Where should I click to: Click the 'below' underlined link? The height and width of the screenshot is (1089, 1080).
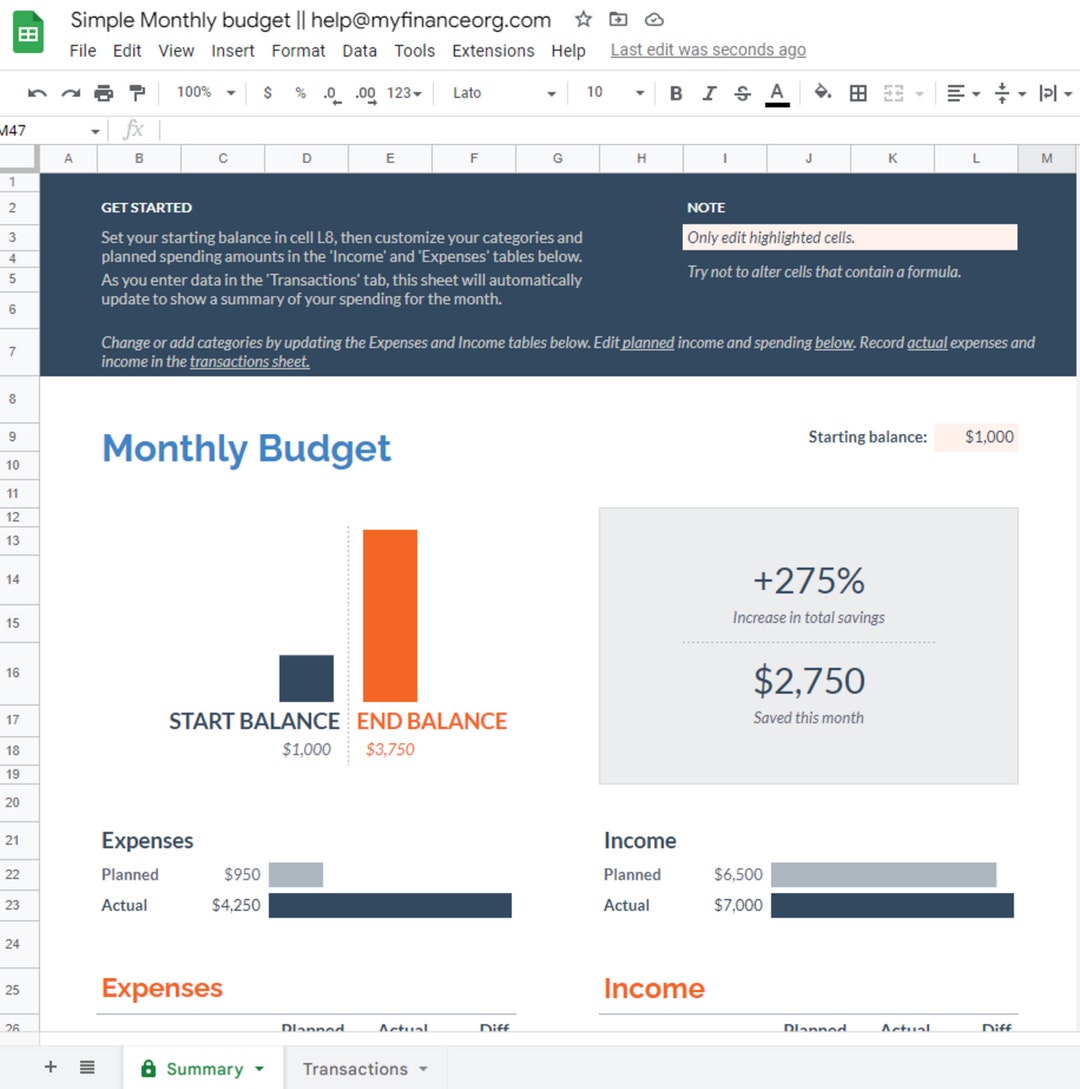pos(834,342)
